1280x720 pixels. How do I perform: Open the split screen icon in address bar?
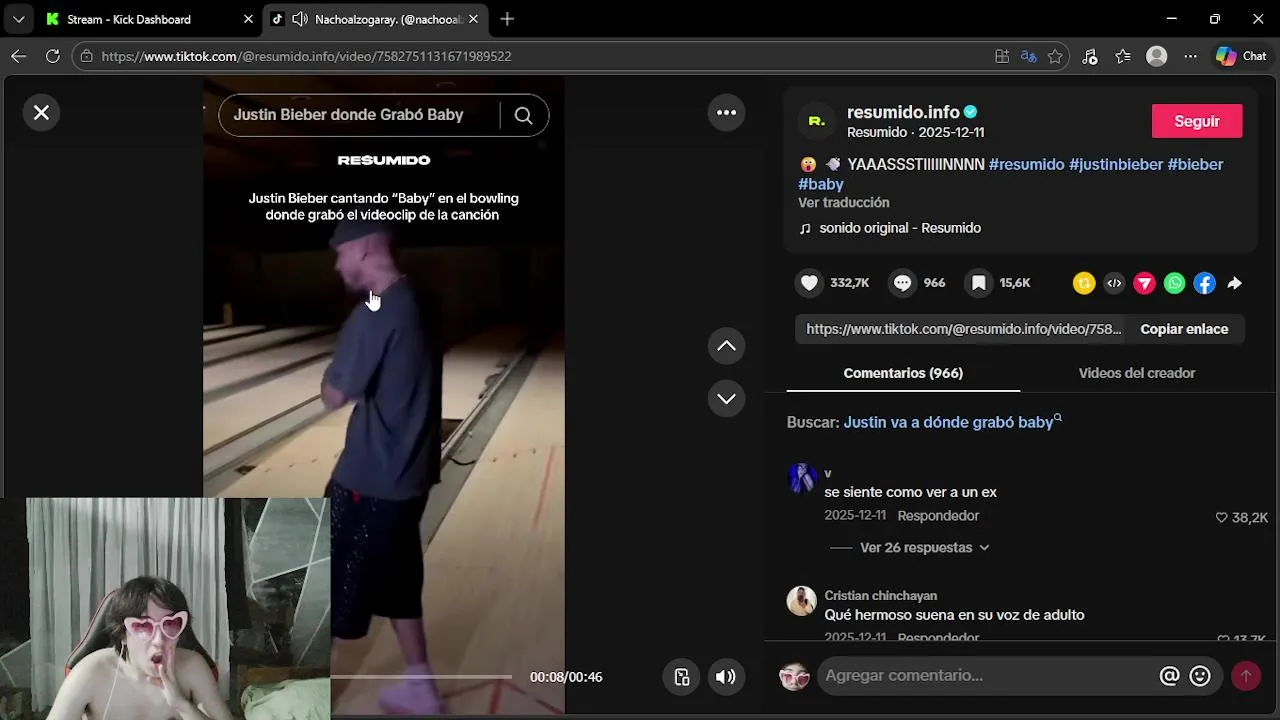tap(1001, 57)
